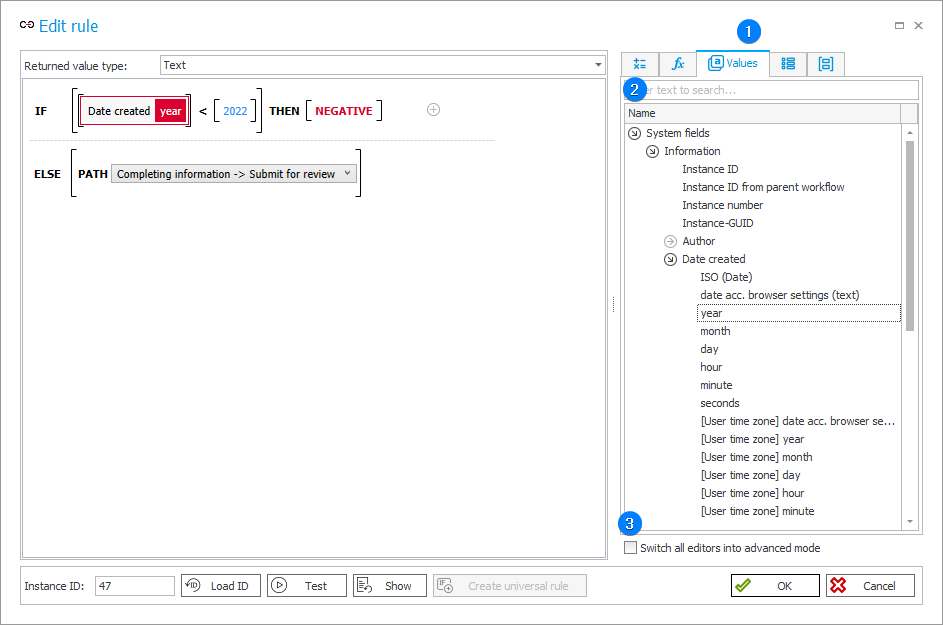Click the less-than operator in condition
This screenshot has height=625, width=943.
pos(203,111)
